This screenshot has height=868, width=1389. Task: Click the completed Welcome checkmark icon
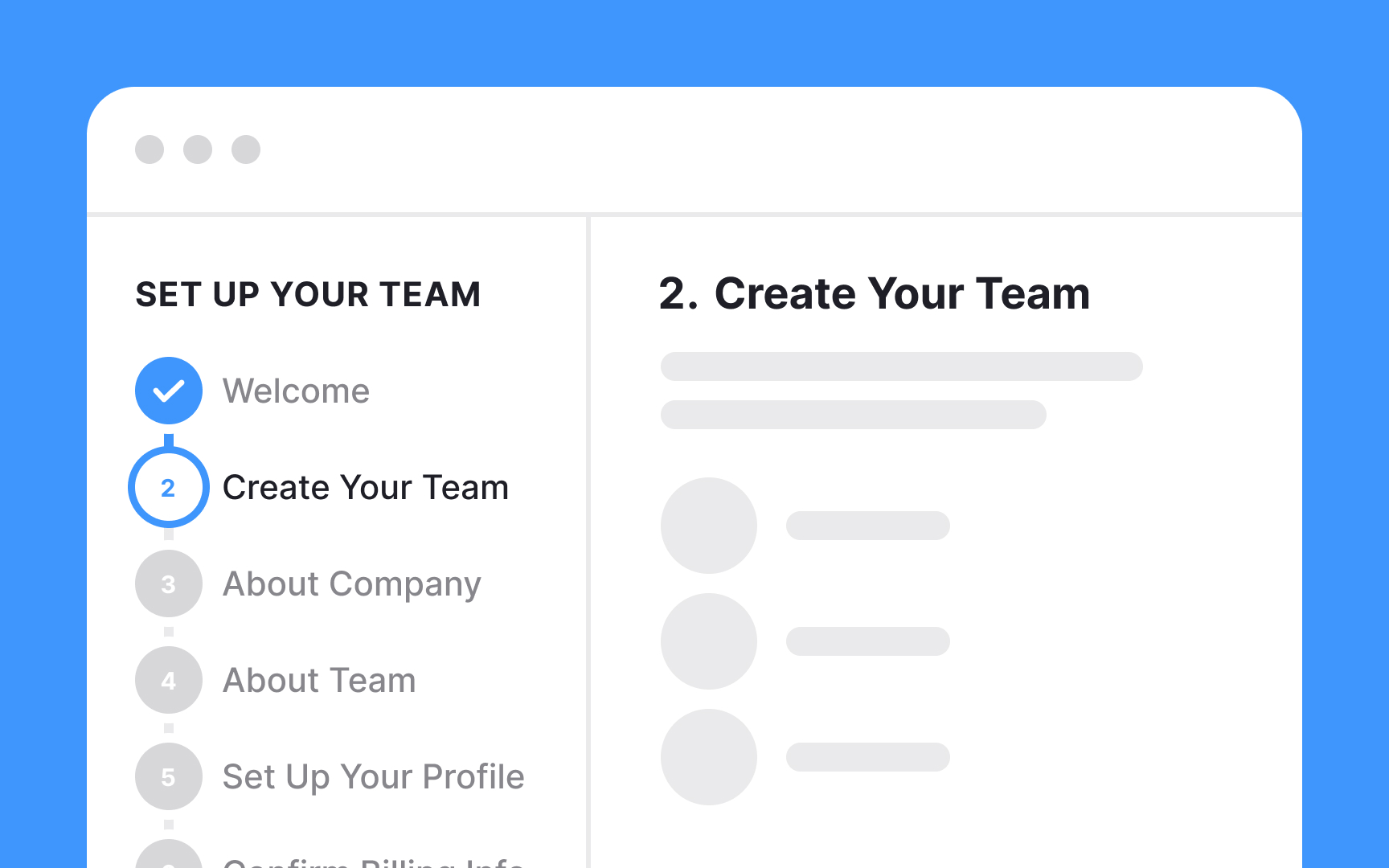point(169,391)
